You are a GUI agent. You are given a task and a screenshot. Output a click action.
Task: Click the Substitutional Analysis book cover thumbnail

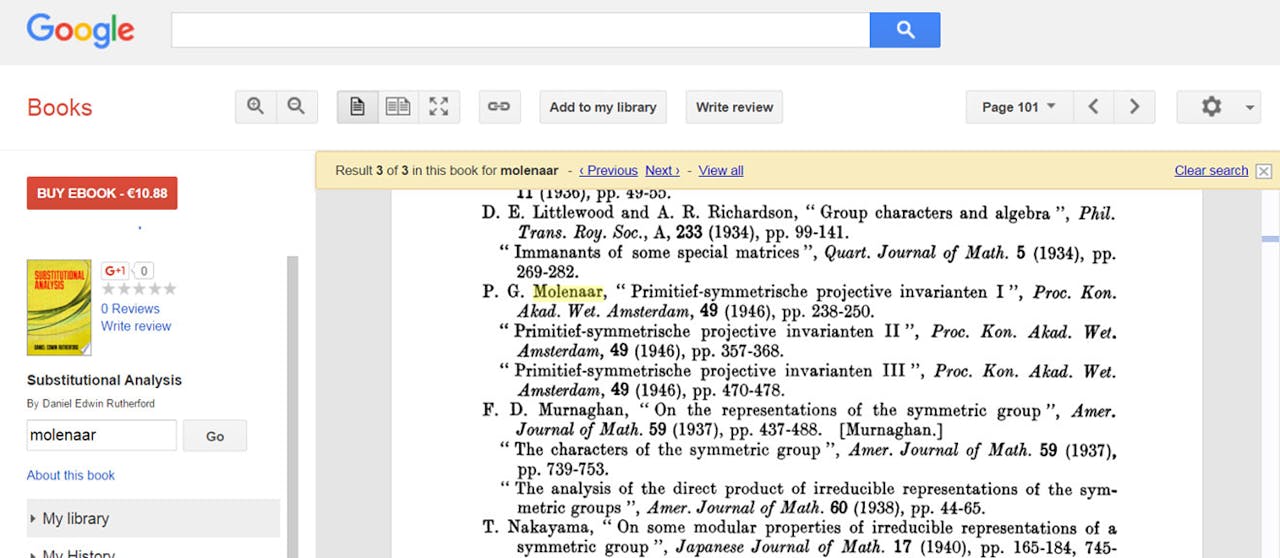(59, 308)
